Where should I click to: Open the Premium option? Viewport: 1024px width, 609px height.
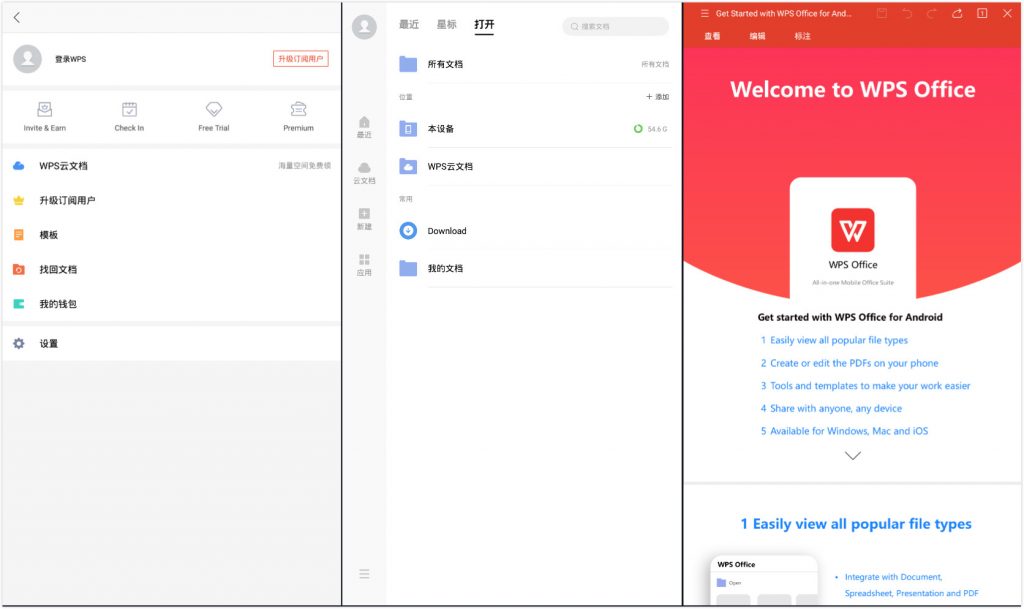(298, 117)
